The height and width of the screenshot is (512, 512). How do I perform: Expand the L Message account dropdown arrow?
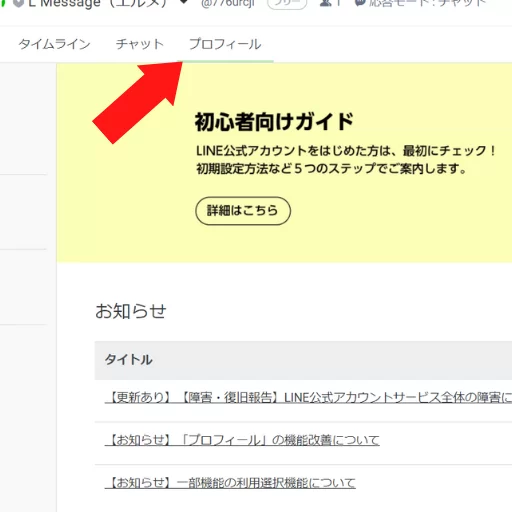pyautogui.click(x=184, y=2)
